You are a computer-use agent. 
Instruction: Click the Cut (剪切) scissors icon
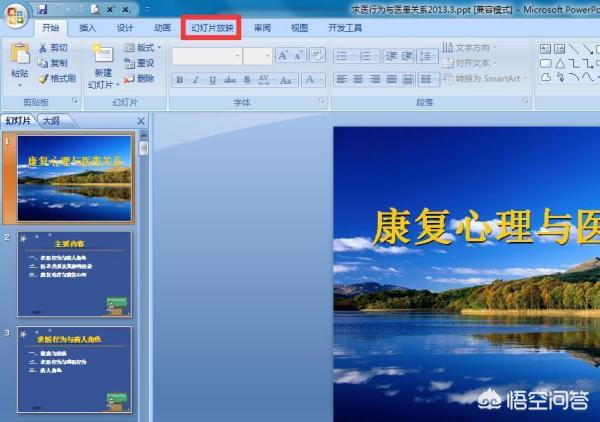(x=44, y=47)
